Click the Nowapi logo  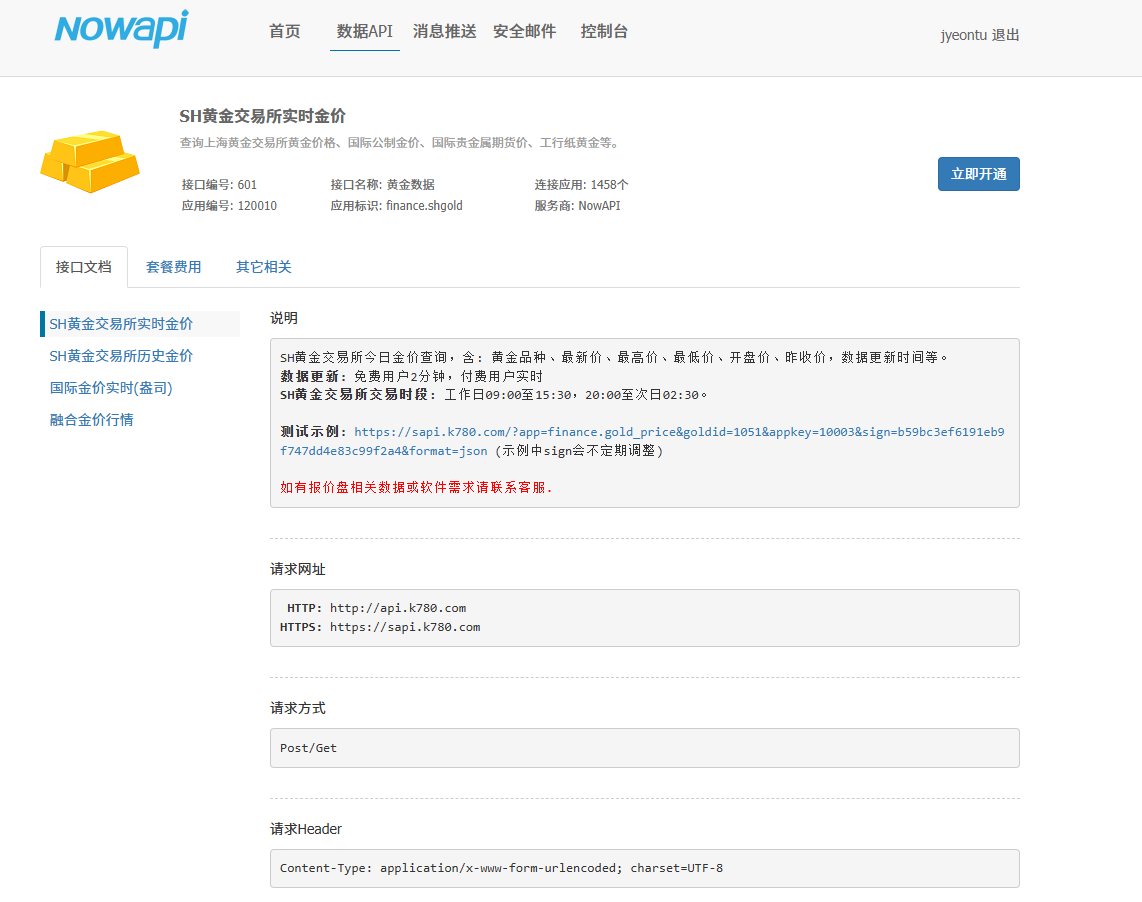(x=120, y=30)
